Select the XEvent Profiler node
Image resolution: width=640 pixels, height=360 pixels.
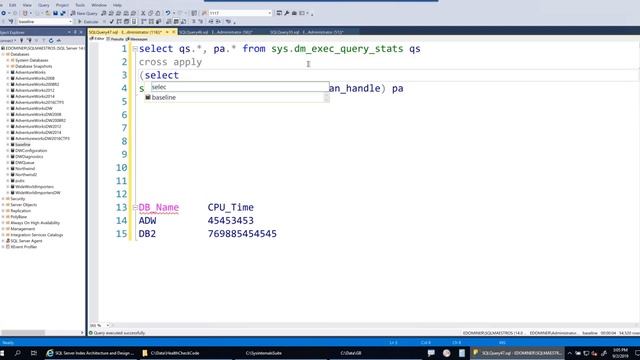coord(24,247)
